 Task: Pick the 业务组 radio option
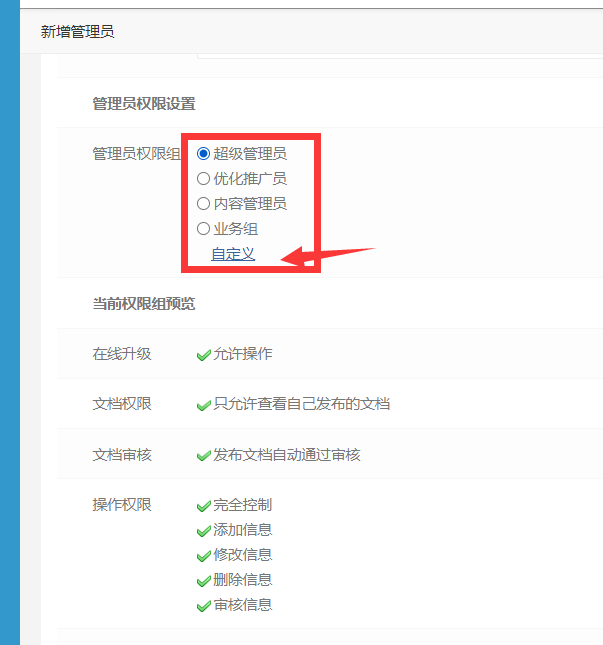[203, 229]
